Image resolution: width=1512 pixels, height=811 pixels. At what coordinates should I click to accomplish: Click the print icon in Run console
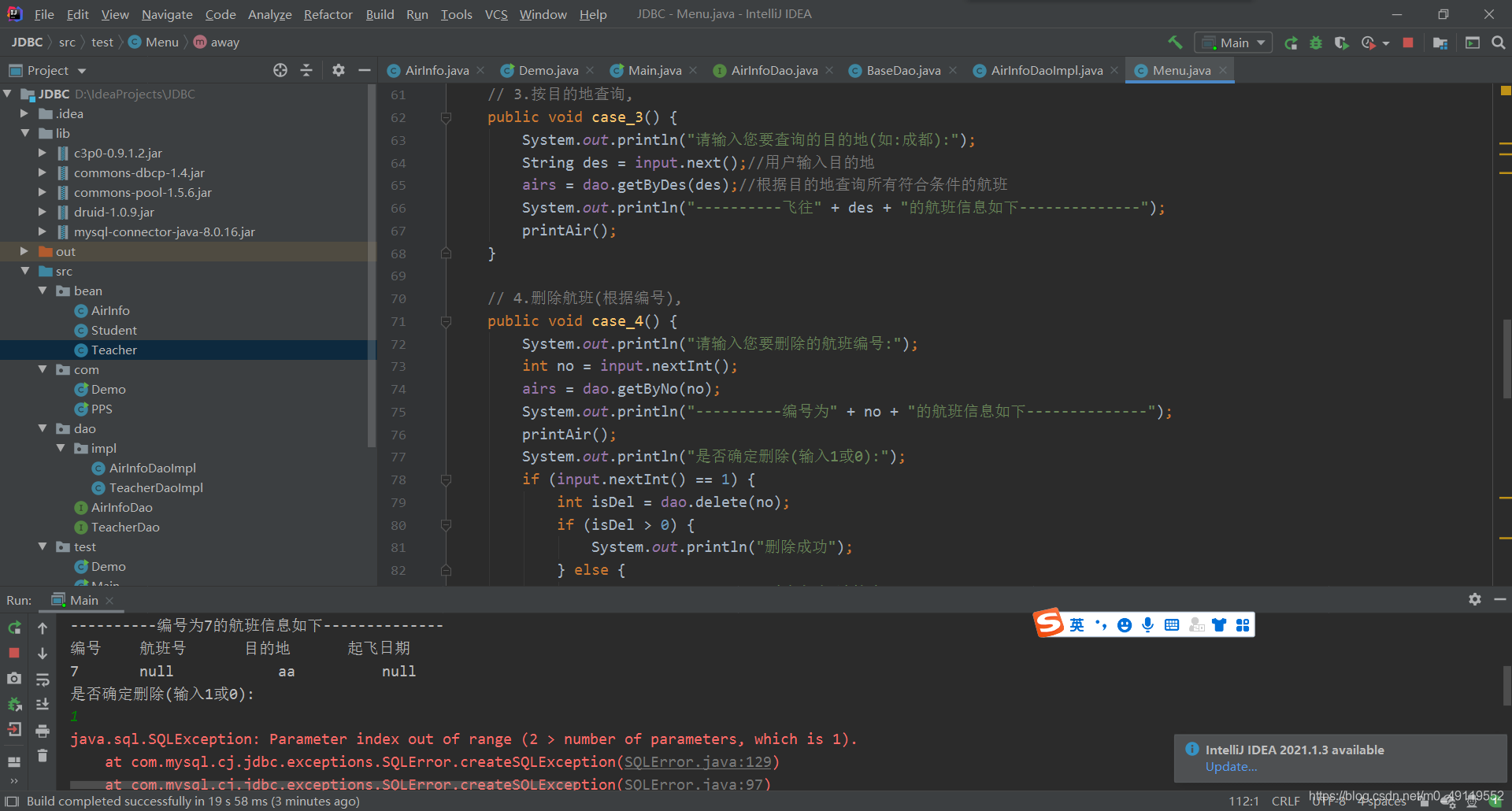point(43,730)
